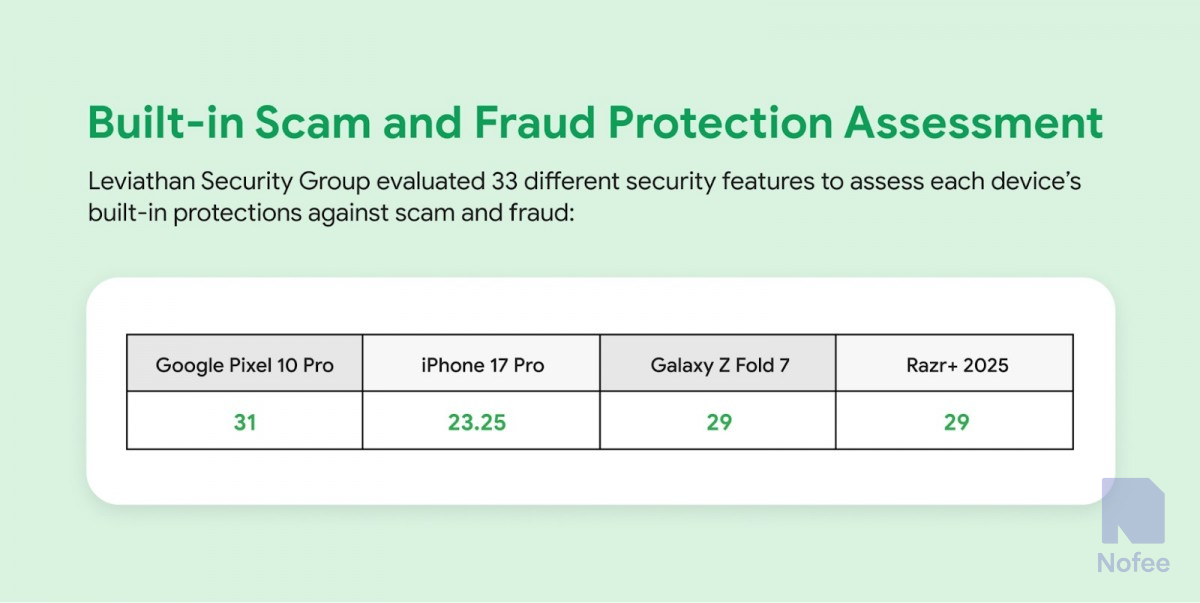Click the number 33 in the description
Image resolution: width=1200 pixels, height=603 pixels.
[x=506, y=184]
